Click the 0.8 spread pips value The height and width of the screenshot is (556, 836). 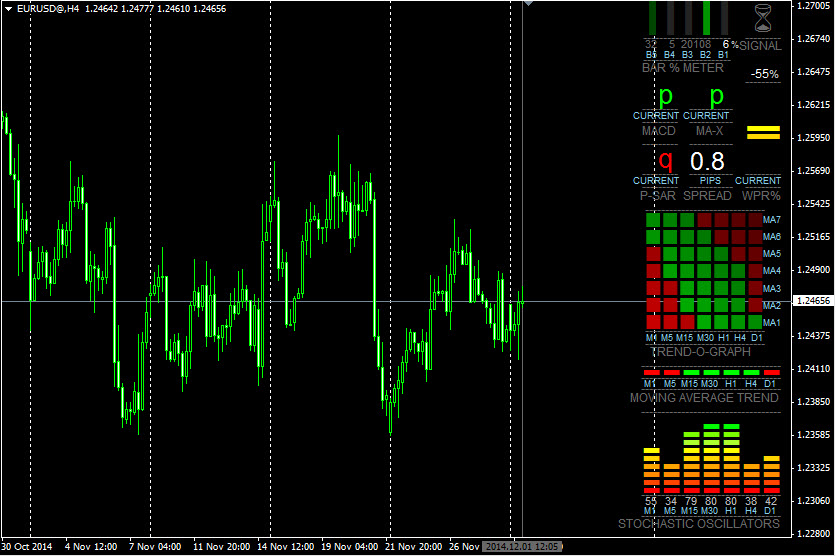tap(707, 162)
